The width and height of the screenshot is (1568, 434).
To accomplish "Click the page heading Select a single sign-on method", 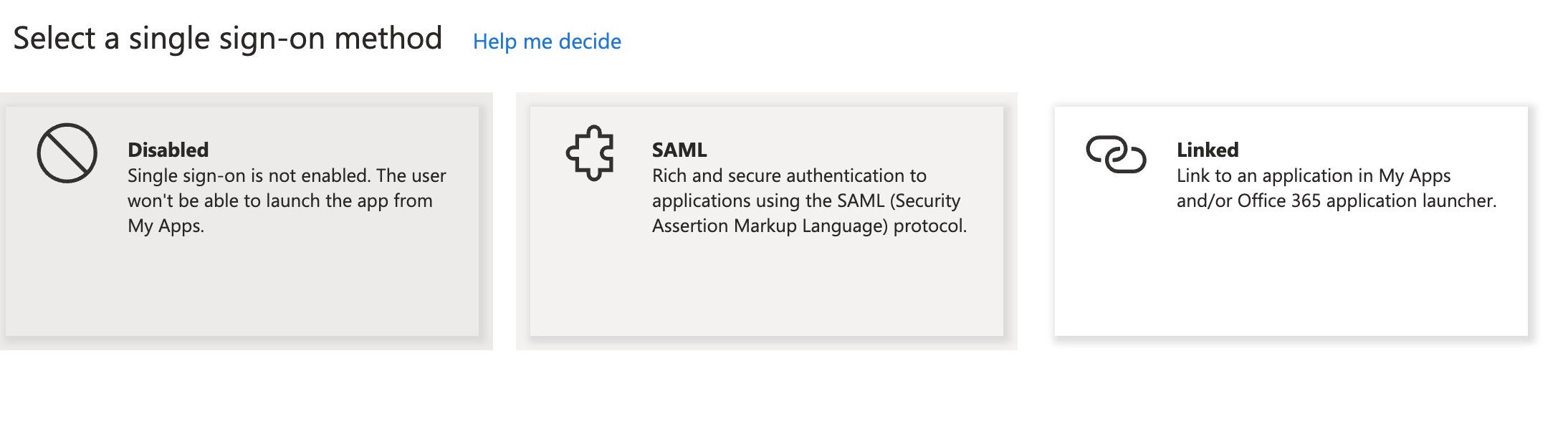I will 229,39.
